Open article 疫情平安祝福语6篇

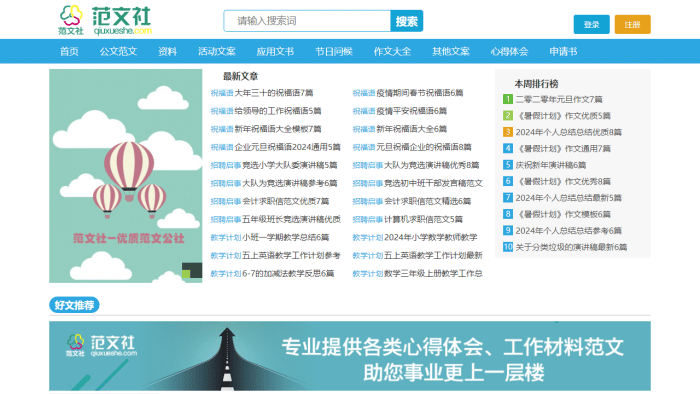point(412,111)
